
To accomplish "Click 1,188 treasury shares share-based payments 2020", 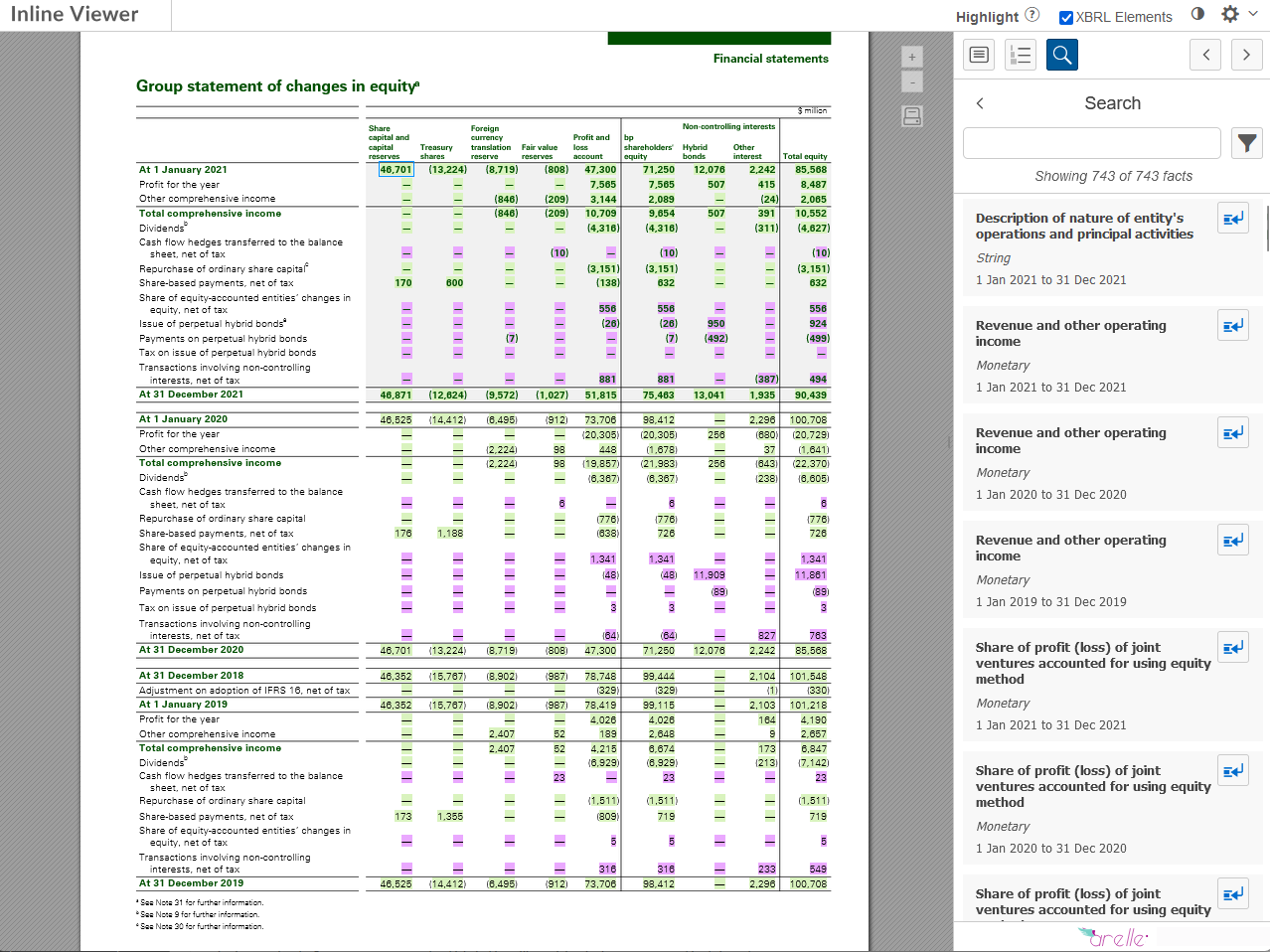I will [450, 534].
